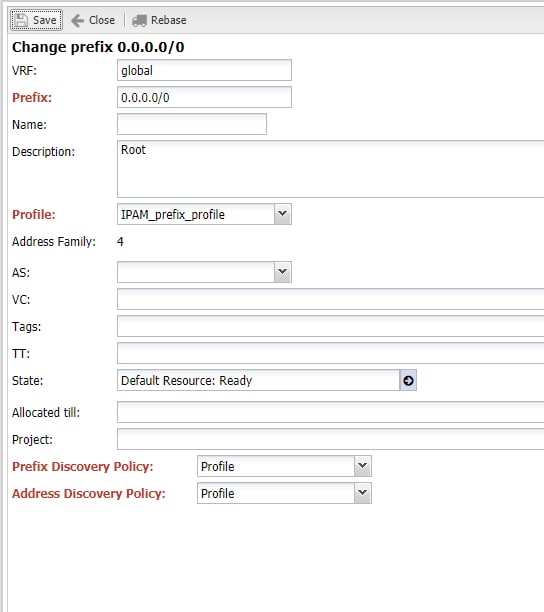Click the Description textarea containing Root
Viewport: 544px width, 612px height.
point(331,169)
